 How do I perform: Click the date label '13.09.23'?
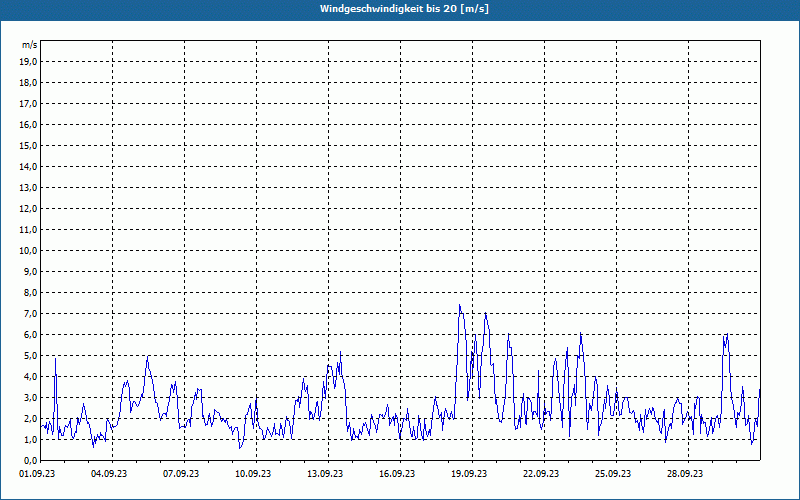(x=324, y=473)
